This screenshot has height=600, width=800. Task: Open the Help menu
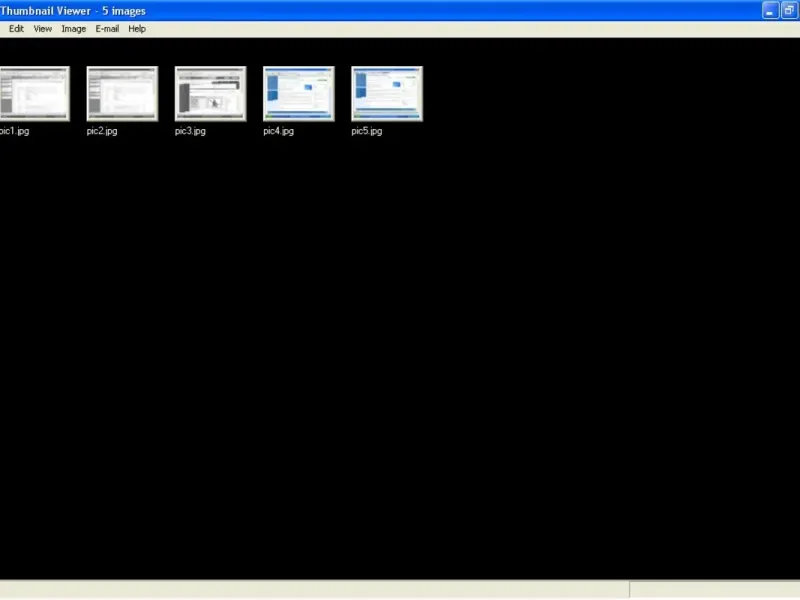coord(137,29)
